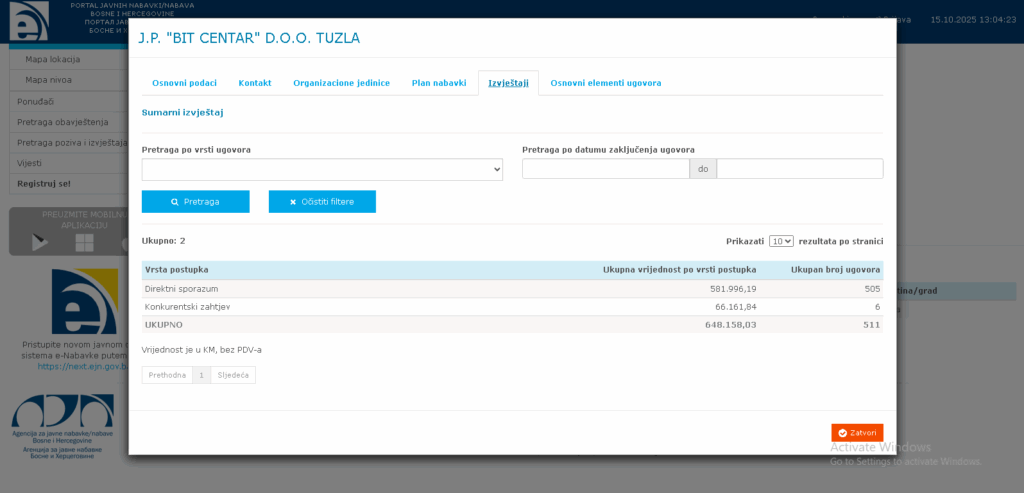The width and height of the screenshot is (1024, 493).
Task: Click the large e-Nabavke system logo
Action: click(x=84, y=301)
